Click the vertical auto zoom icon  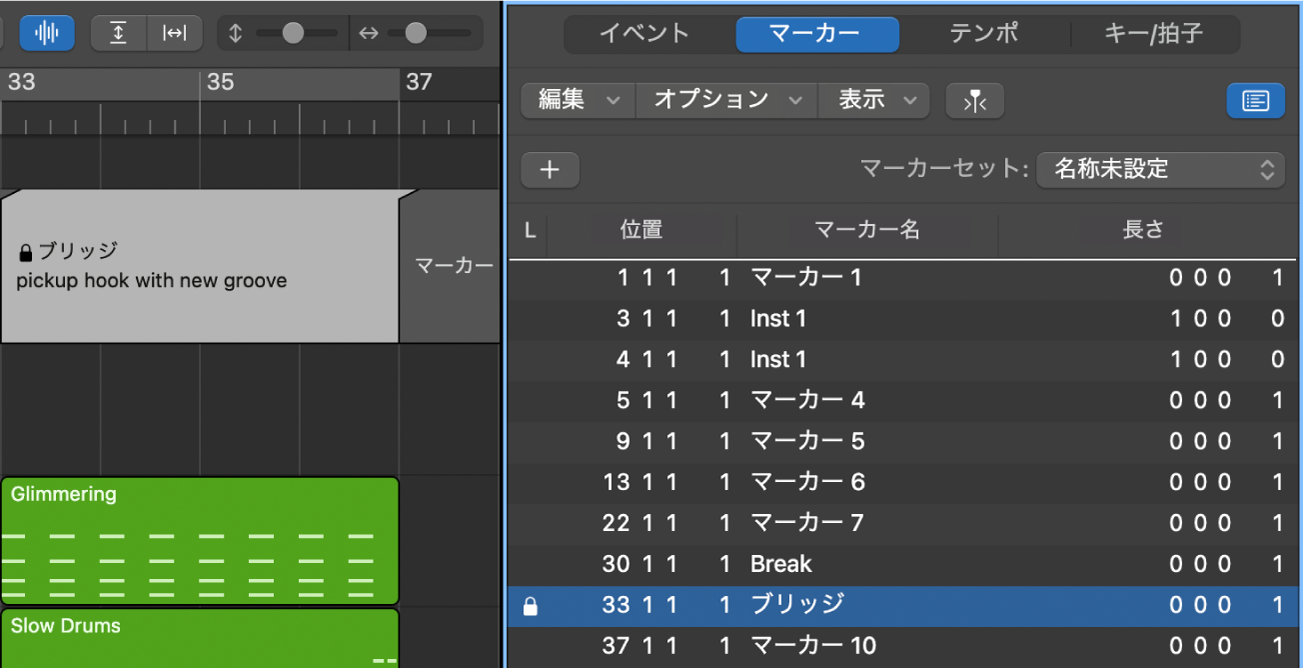click(x=117, y=32)
